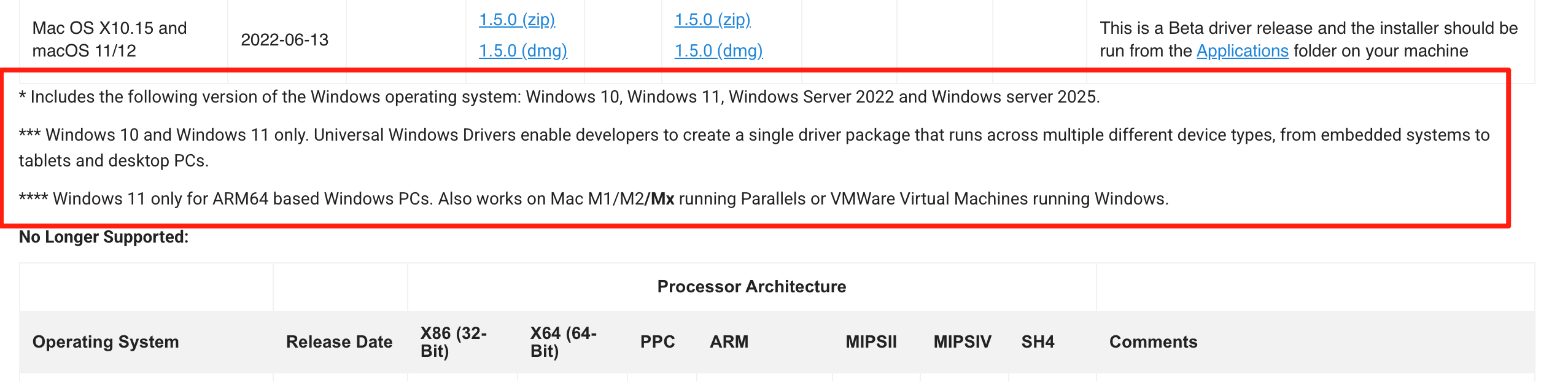Select the MIPSII column header
This screenshot has height=382, width=1568.
click(x=871, y=342)
